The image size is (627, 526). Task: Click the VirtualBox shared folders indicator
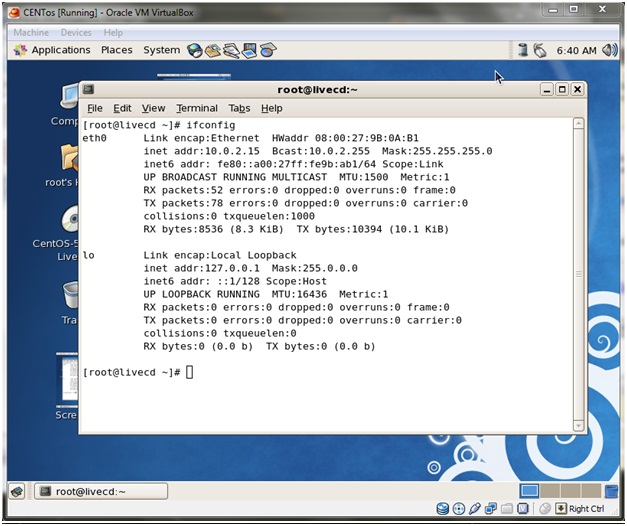pos(507,509)
